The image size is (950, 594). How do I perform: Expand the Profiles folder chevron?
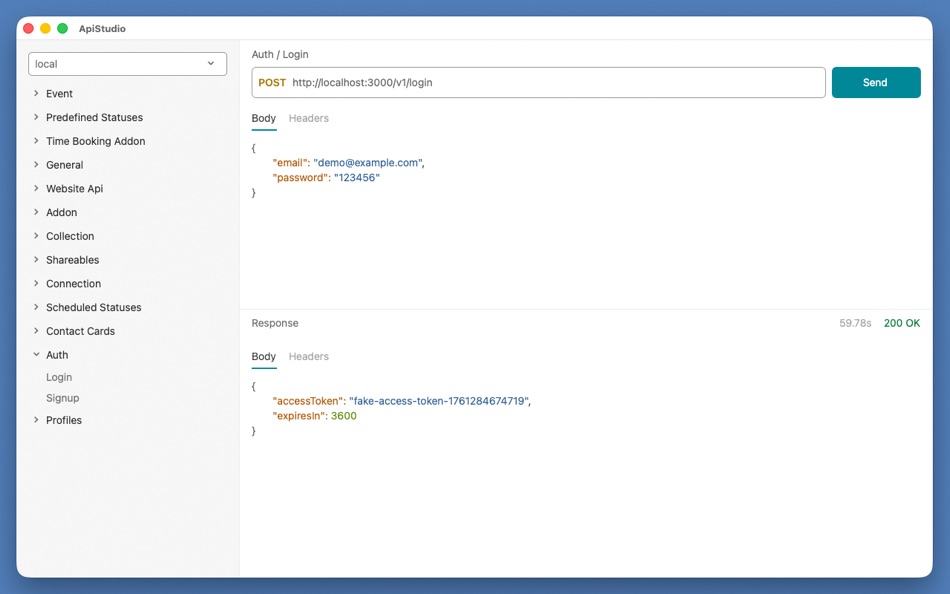point(36,420)
